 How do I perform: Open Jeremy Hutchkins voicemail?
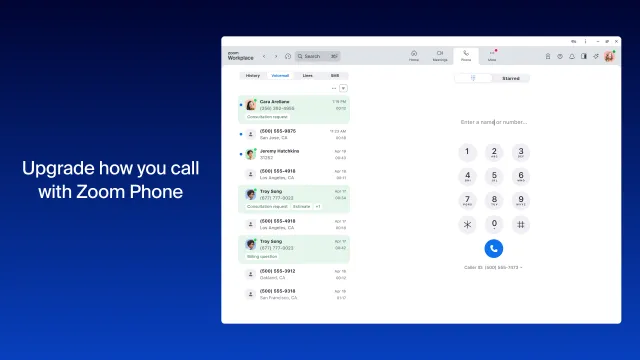[x=294, y=154]
